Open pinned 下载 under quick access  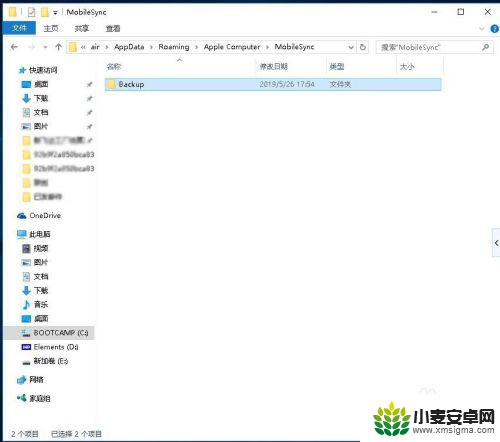pos(41,98)
